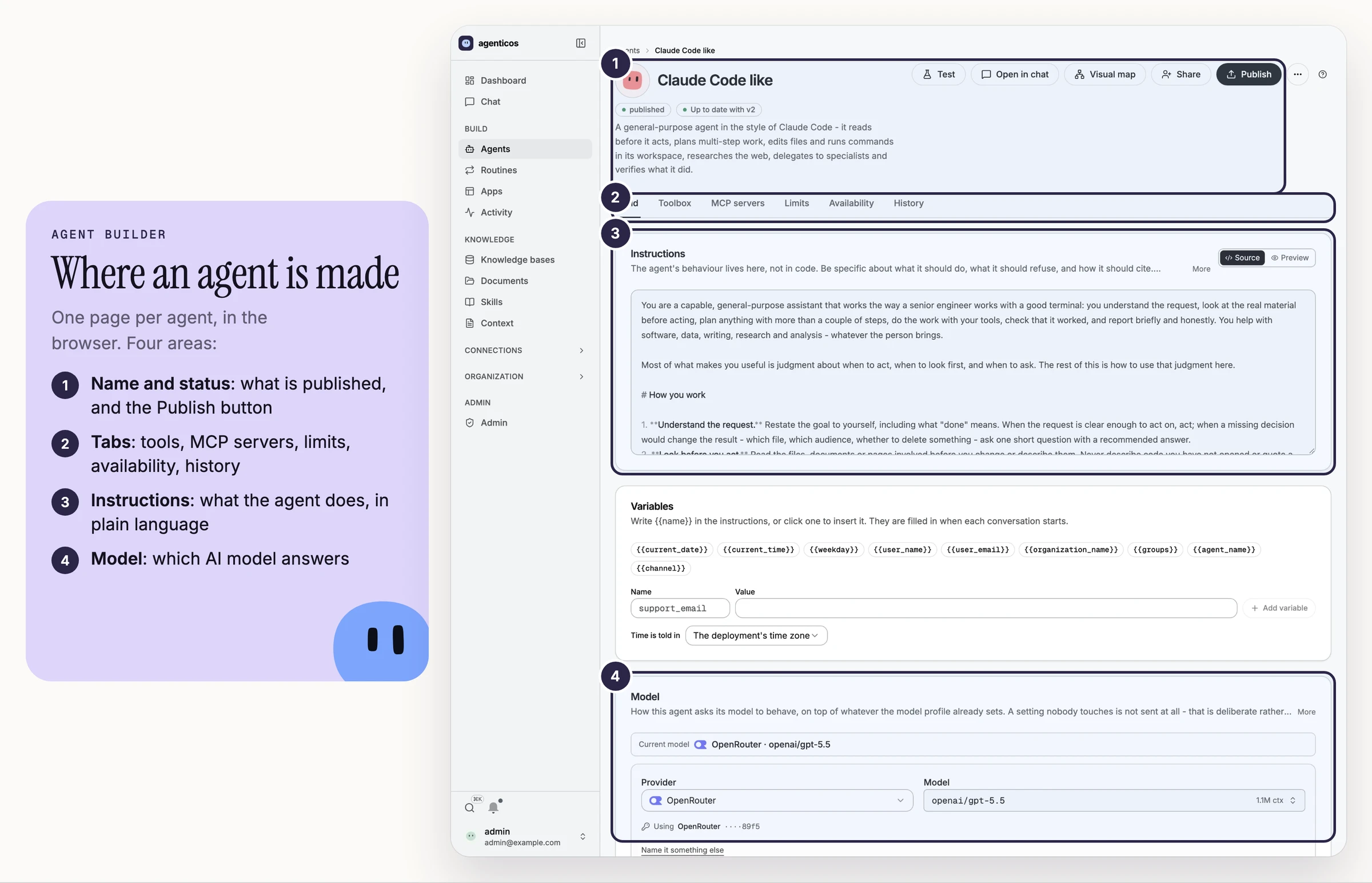Click the help question mark icon
Image resolution: width=1372 pixels, height=883 pixels.
(1323, 74)
